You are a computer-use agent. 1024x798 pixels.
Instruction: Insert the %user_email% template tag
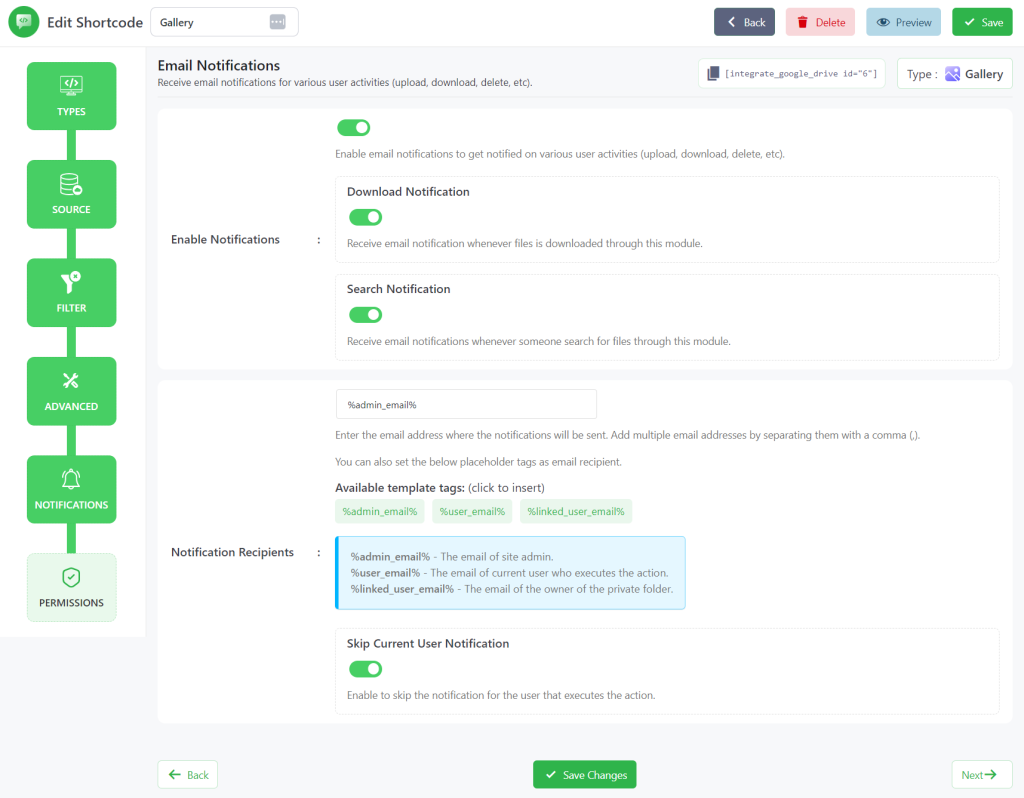472,511
